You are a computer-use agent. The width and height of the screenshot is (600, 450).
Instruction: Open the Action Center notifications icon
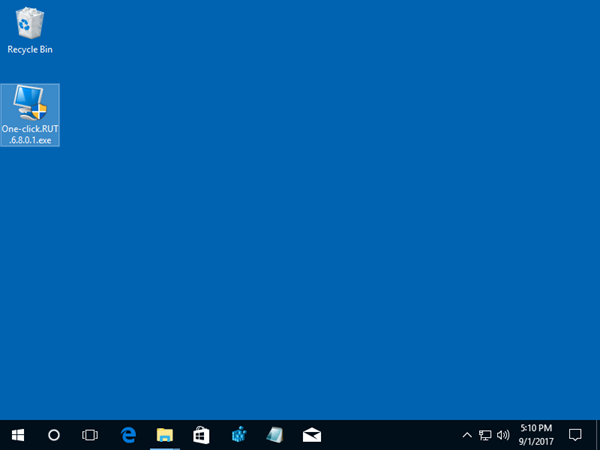click(x=575, y=435)
